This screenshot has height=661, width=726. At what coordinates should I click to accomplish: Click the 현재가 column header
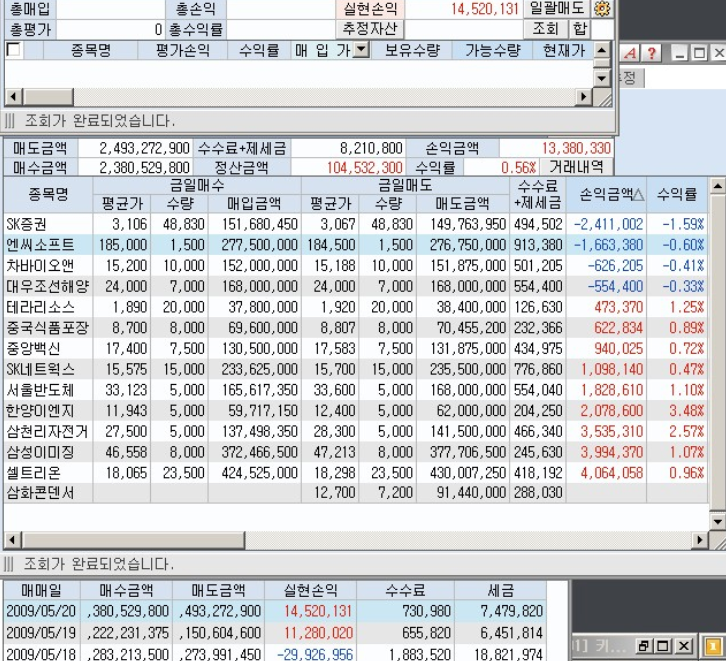[563, 50]
